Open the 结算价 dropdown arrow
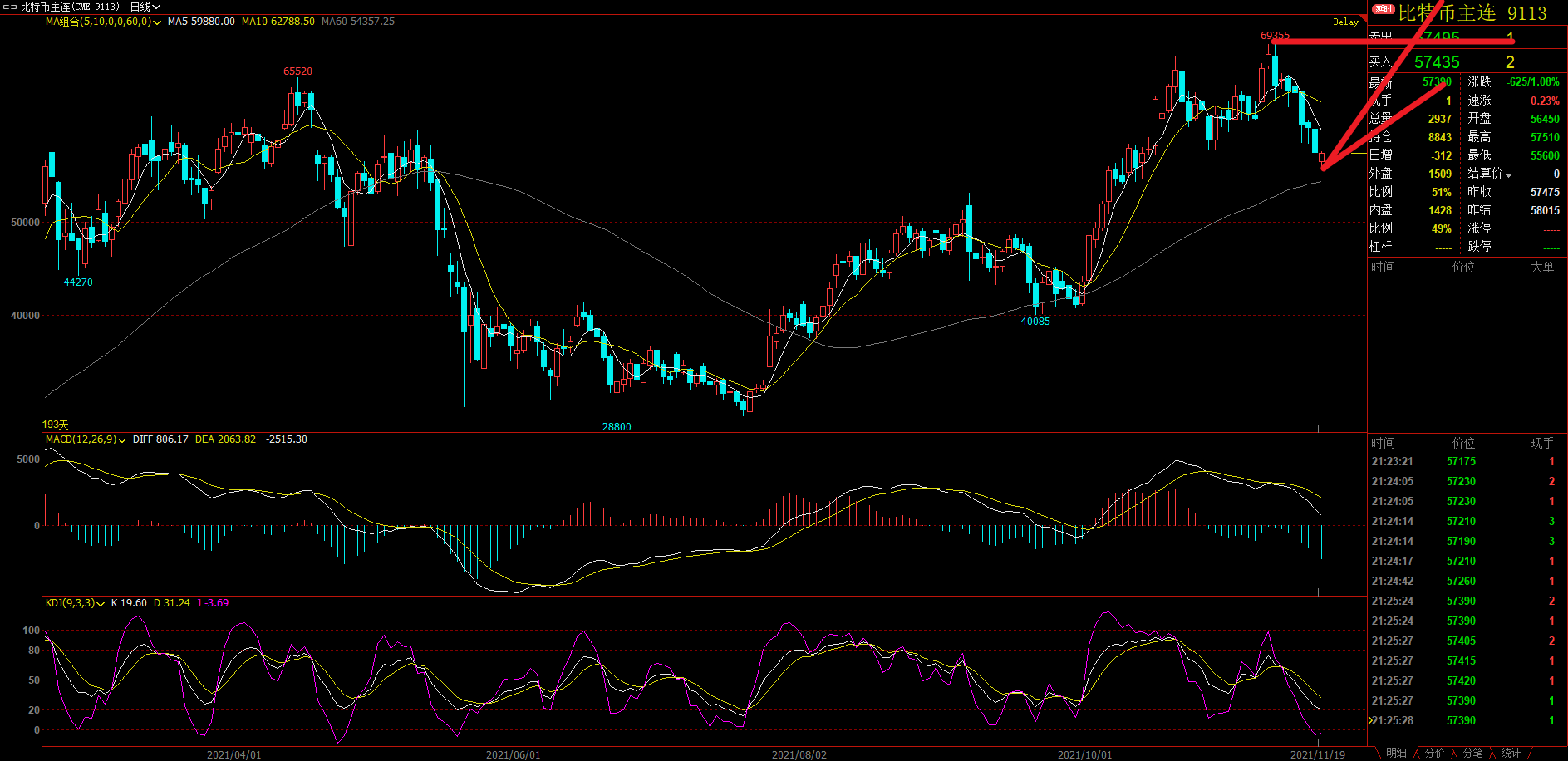The image size is (1568, 761). (x=1508, y=174)
